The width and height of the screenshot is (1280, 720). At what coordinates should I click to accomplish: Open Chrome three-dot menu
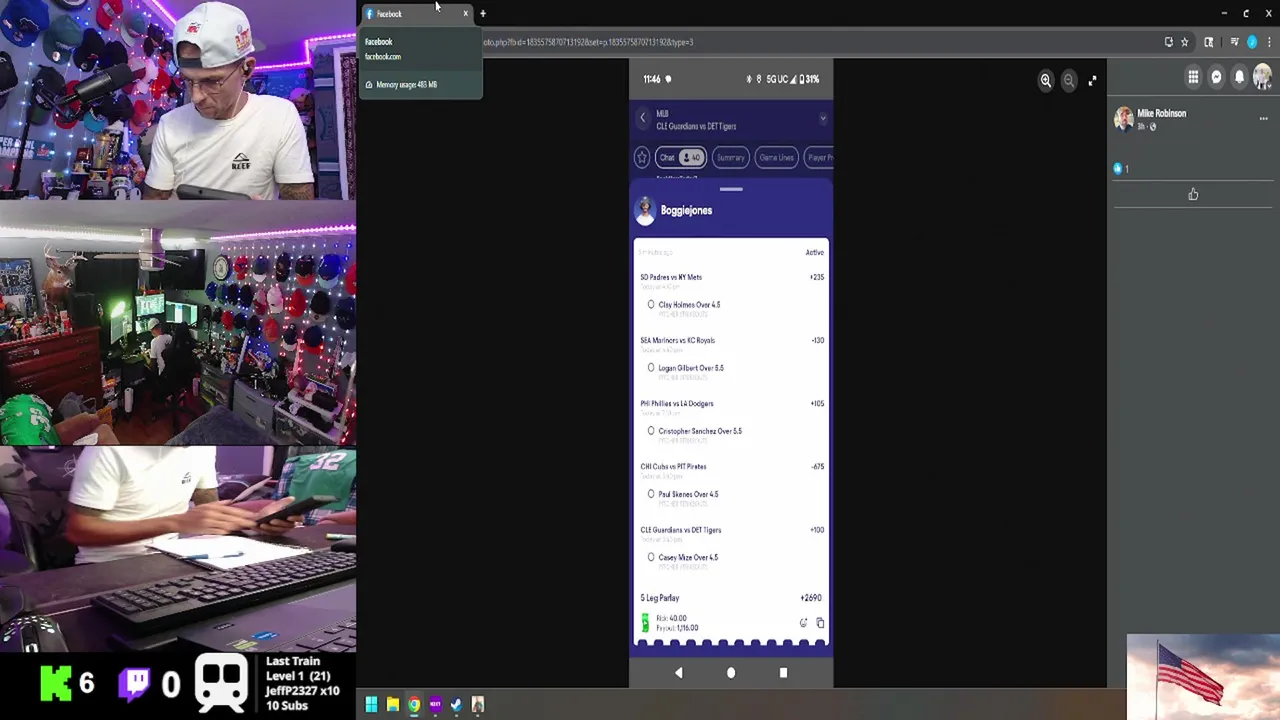tap(1269, 42)
